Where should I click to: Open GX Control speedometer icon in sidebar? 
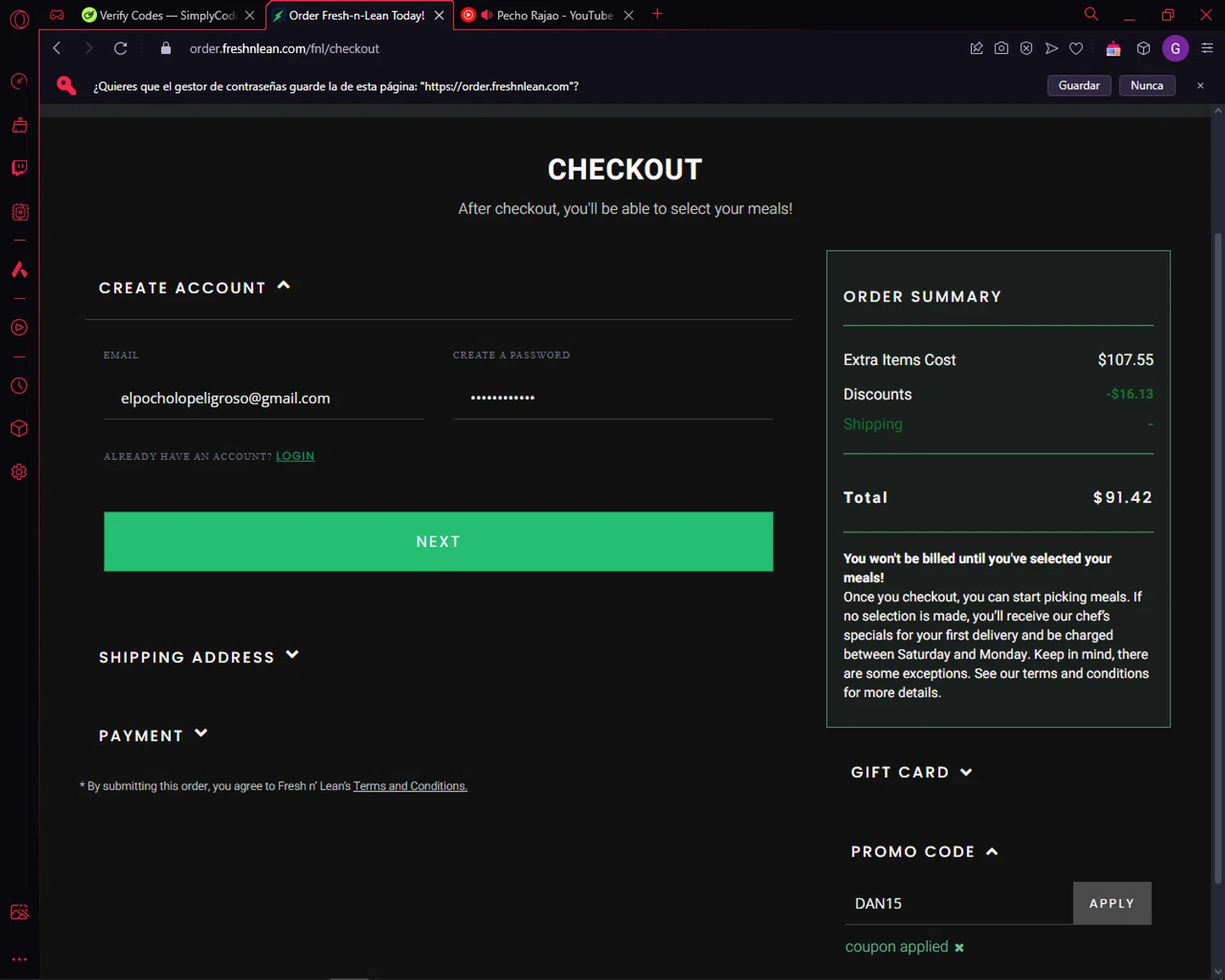point(20,82)
